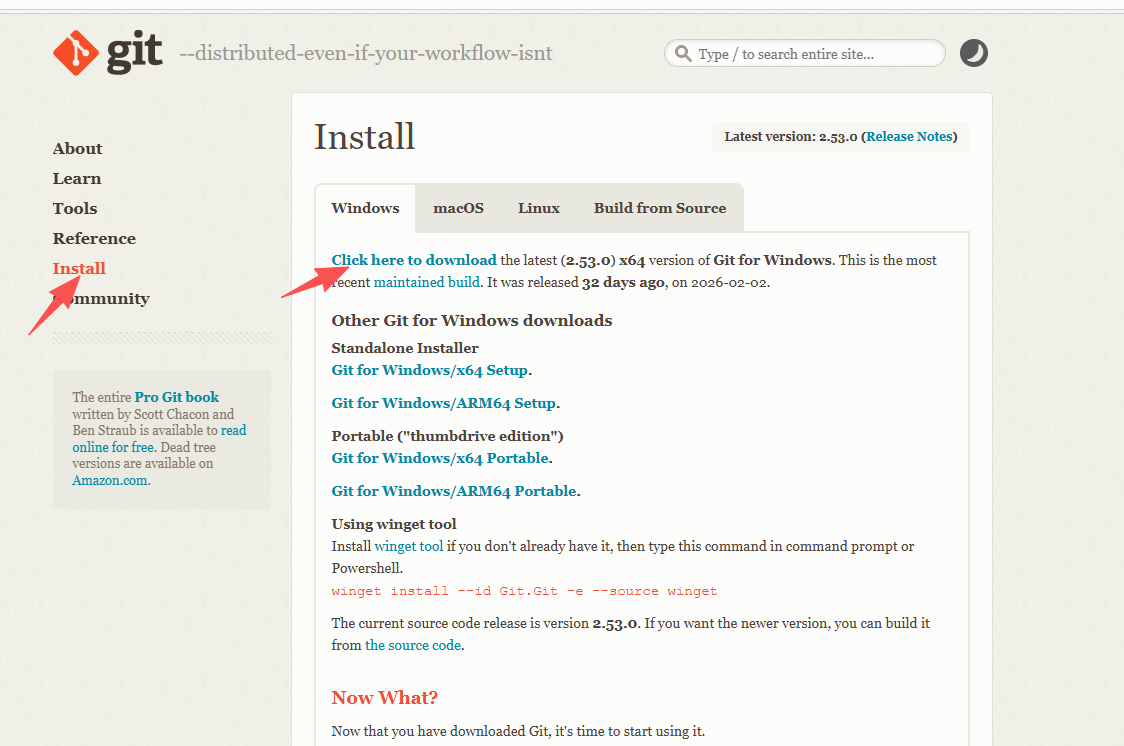Click the 'read online for free' link

(159, 439)
